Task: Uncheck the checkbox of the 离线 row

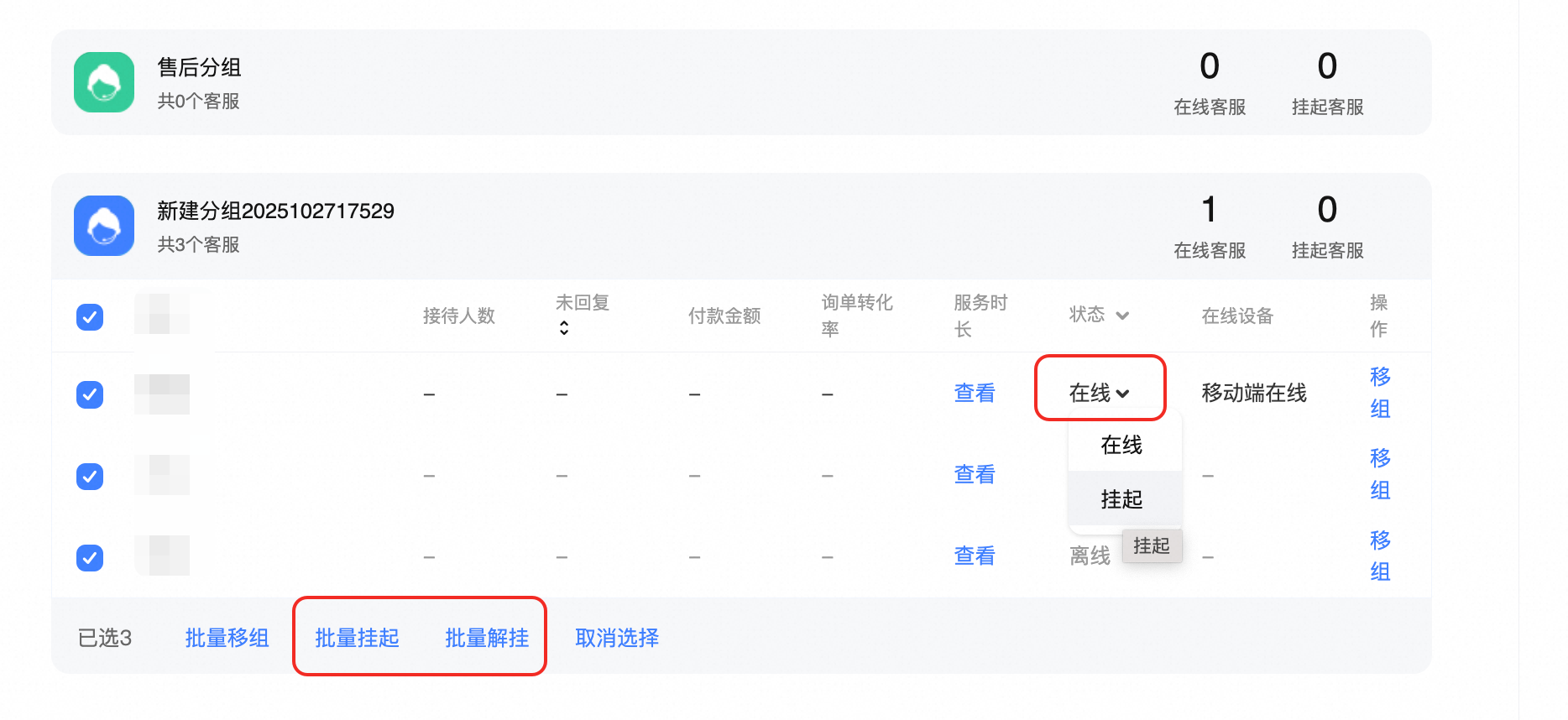Action: pyautogui.click(x=90, y=558)
